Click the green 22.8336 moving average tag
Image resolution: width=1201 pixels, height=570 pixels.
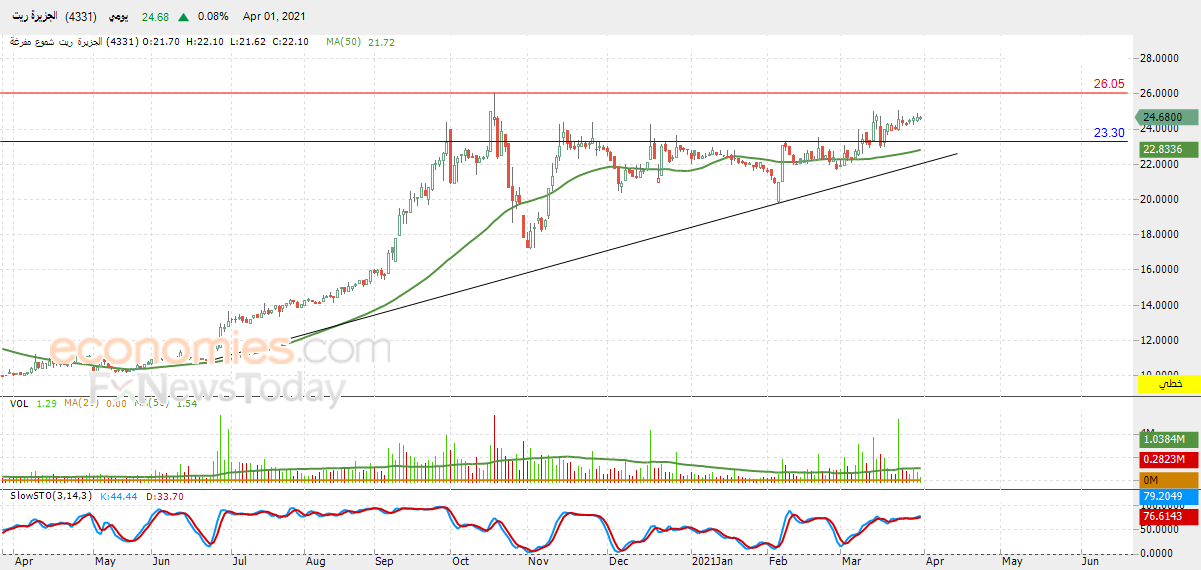tap(1169, 149)
